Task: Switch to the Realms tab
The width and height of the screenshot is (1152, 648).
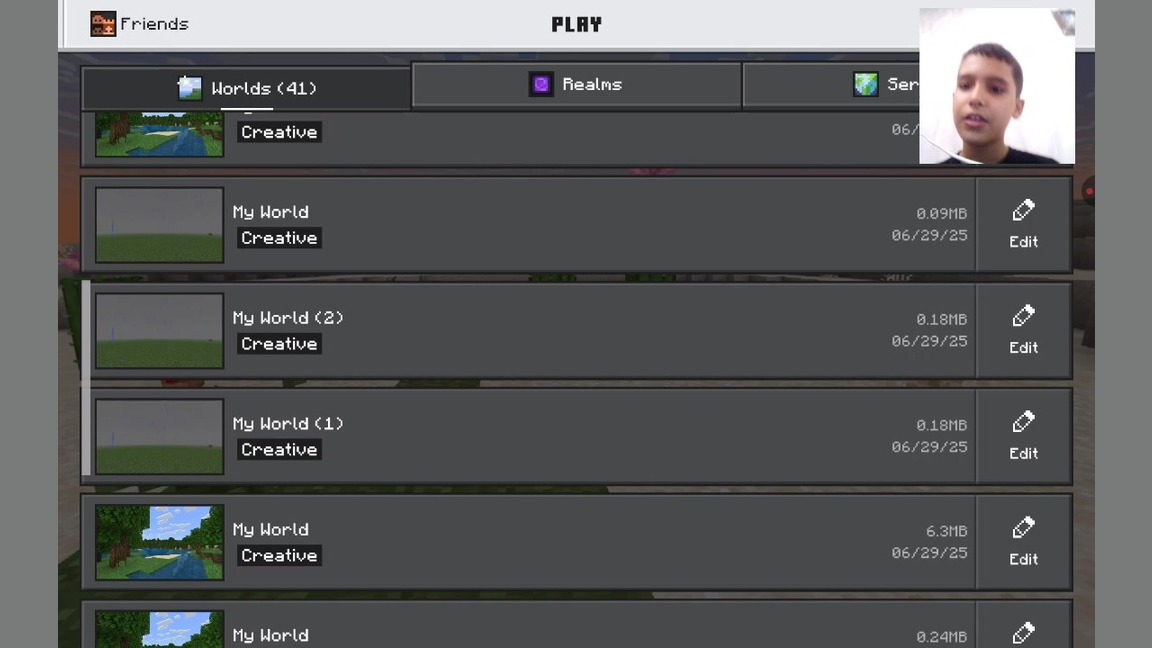Action: click(577, 84)
